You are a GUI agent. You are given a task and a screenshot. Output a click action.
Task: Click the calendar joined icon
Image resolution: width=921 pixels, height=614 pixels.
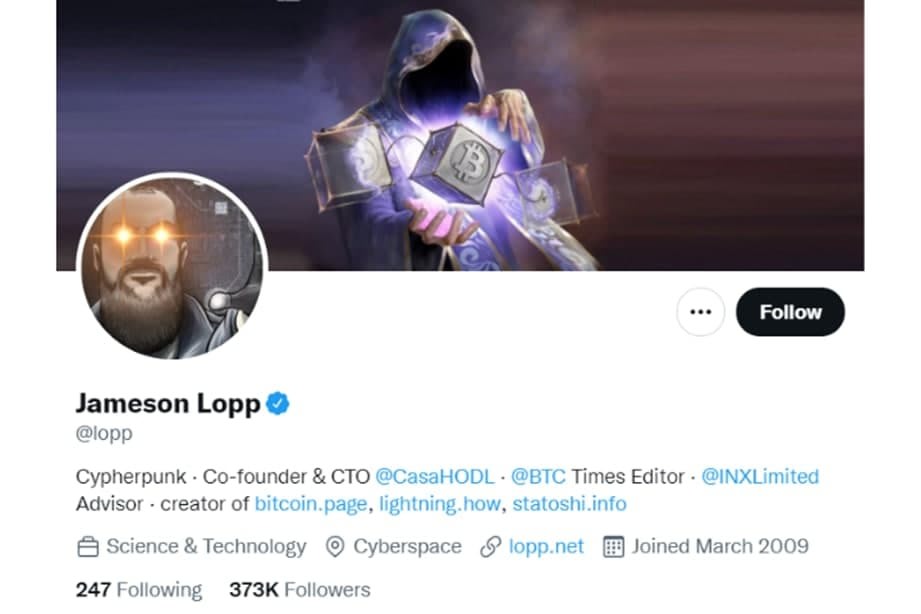613,547
